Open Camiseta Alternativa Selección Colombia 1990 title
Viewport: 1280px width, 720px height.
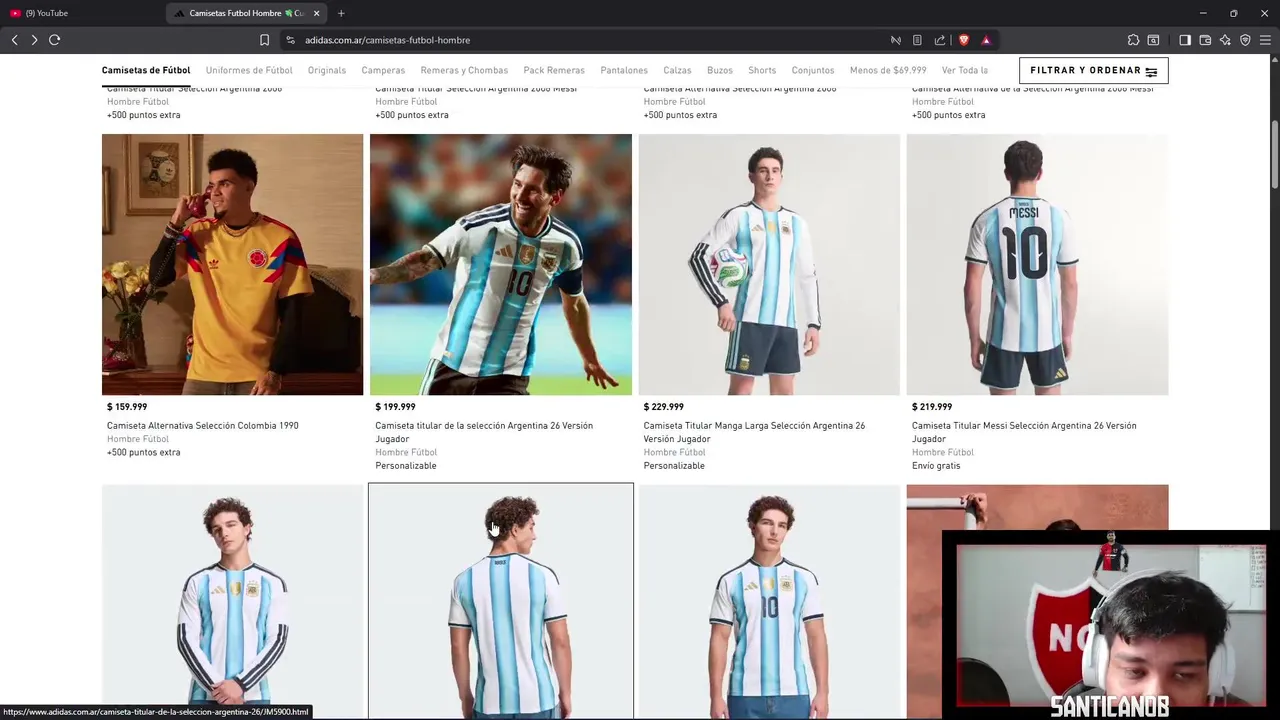[x=203, y=426]
